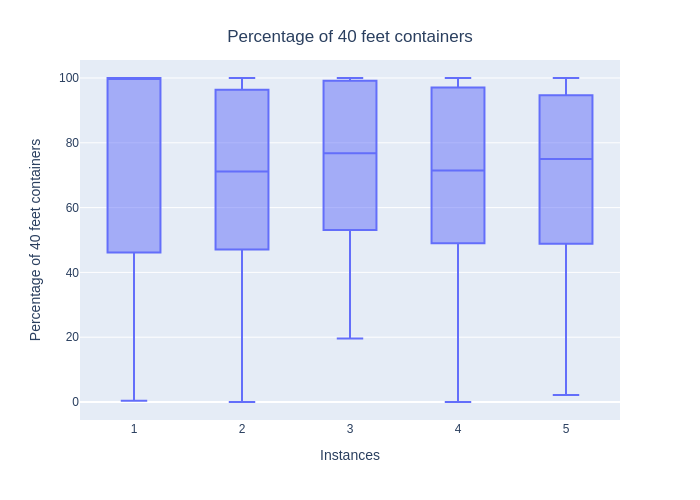This screenshot has width=700, height=500.
Task: Click the chart title "Percentage of 40 feet containers"
Action: (350, 37)
